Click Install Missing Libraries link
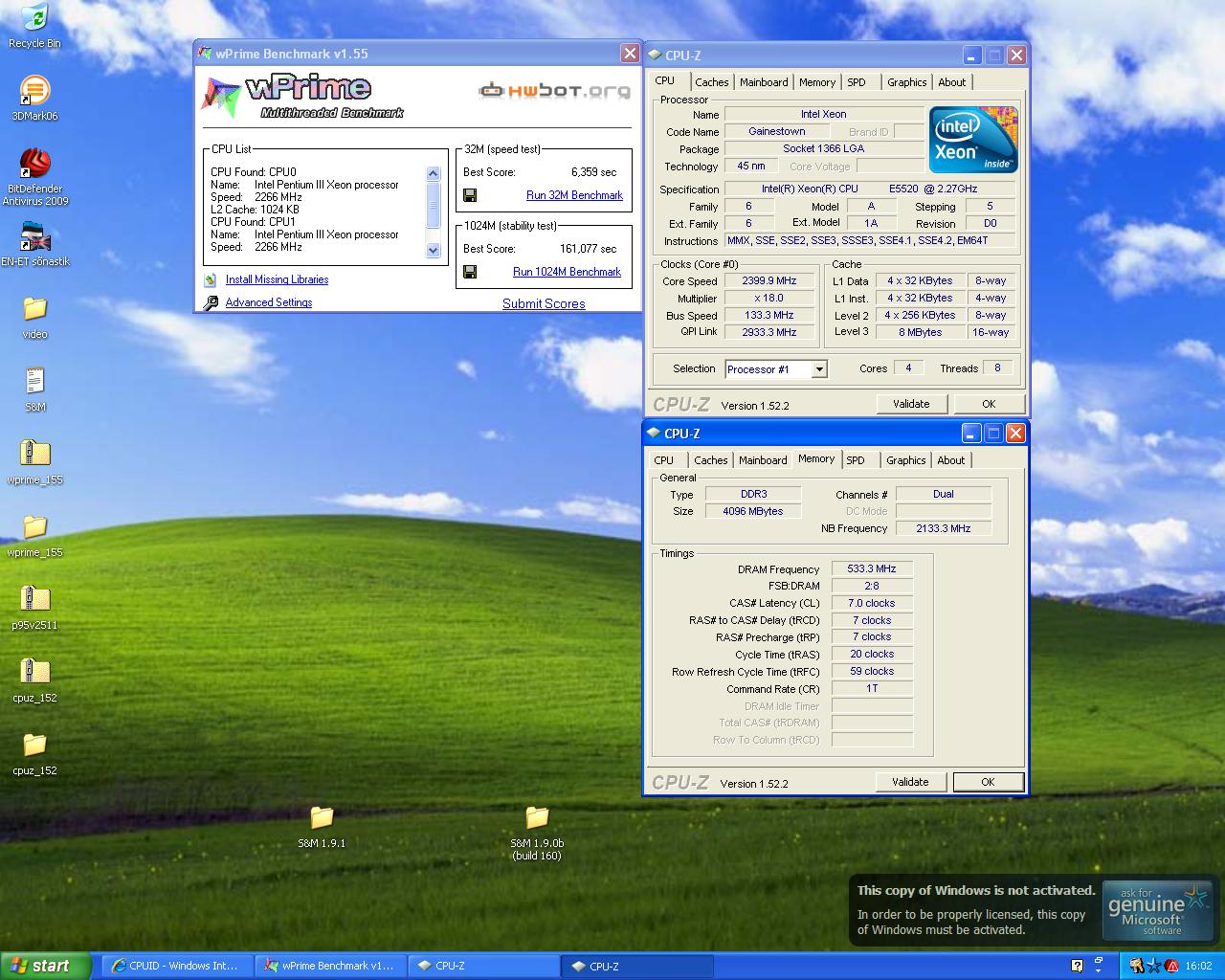 point(277,279)
